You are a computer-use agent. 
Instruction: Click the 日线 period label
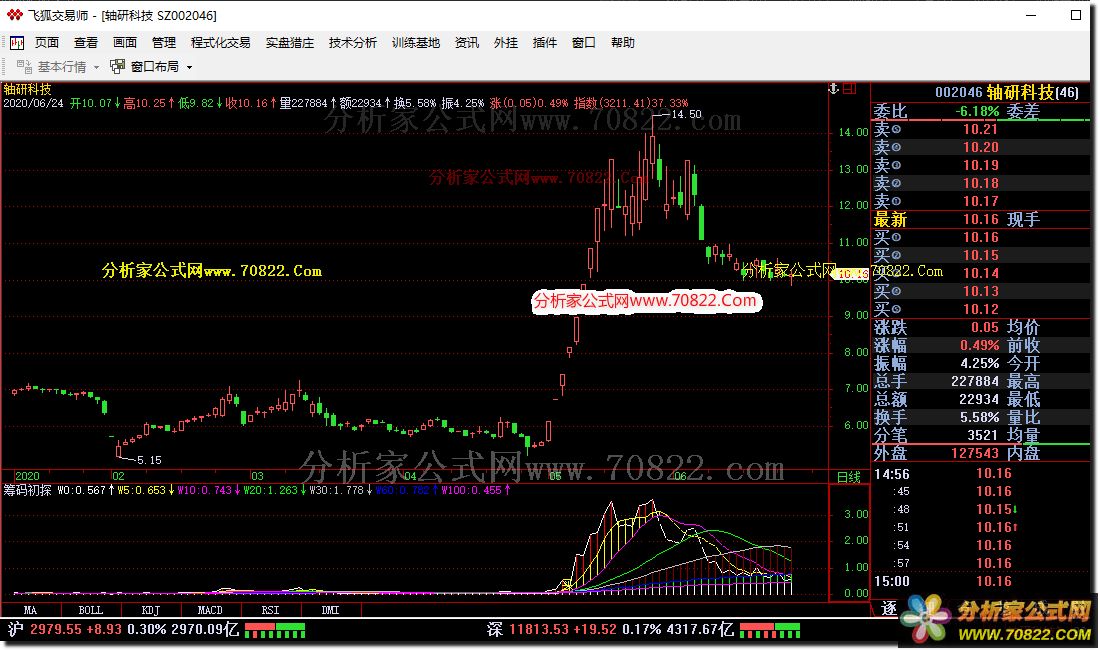point(849,477)
